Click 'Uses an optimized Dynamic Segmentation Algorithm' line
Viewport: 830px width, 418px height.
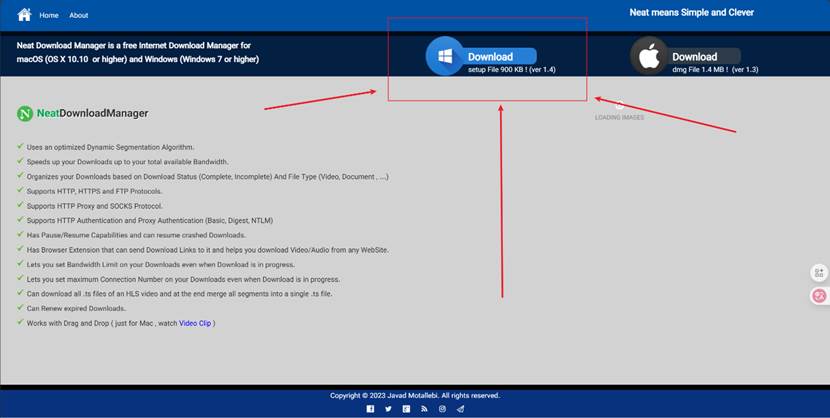coord(111,147)
